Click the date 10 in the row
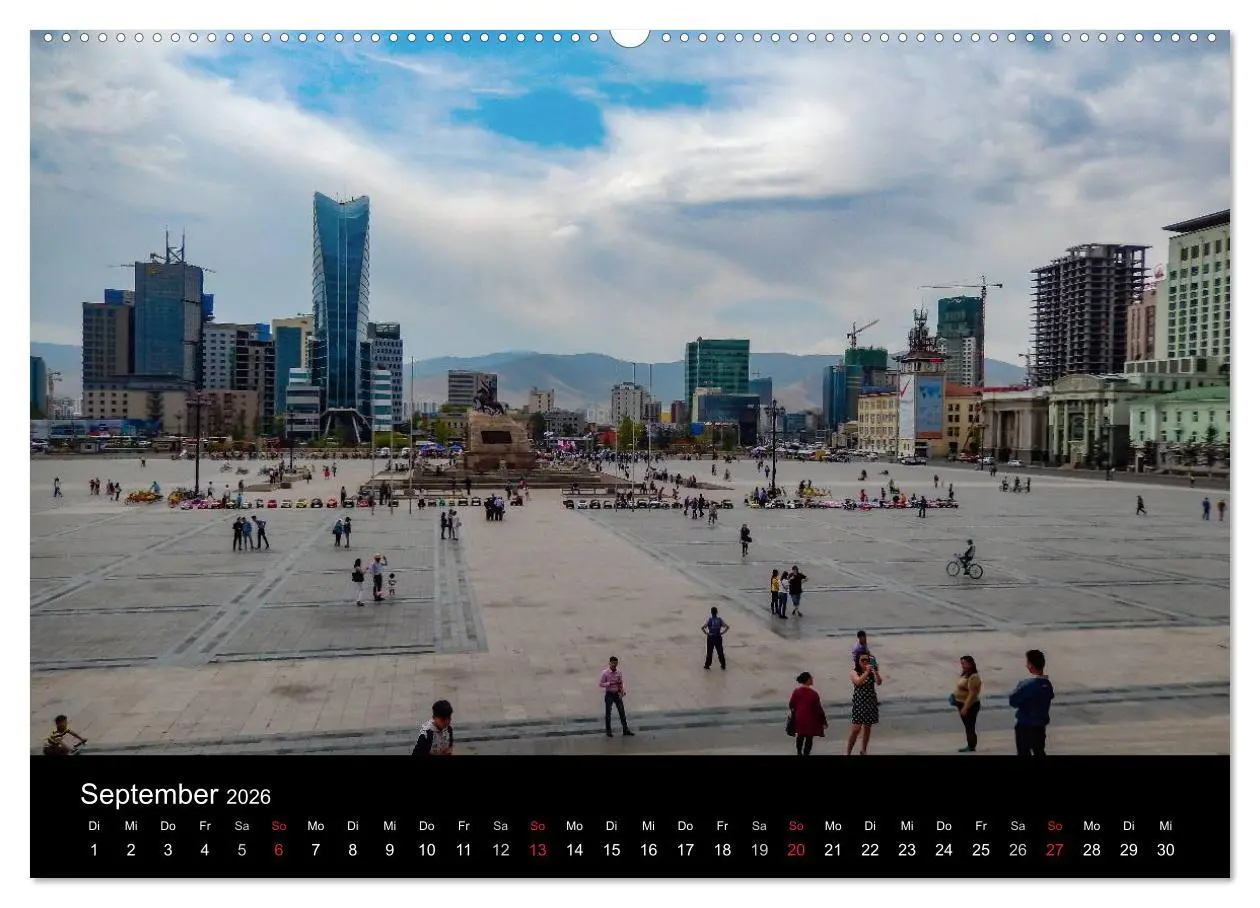1260x908 pixels. [426, 850]
